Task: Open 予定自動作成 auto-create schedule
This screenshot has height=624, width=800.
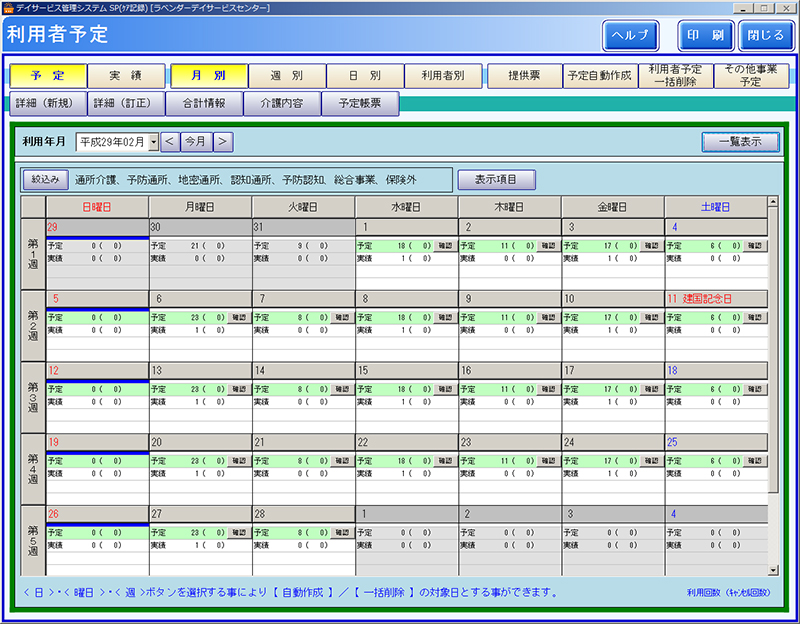Action: 599,76
